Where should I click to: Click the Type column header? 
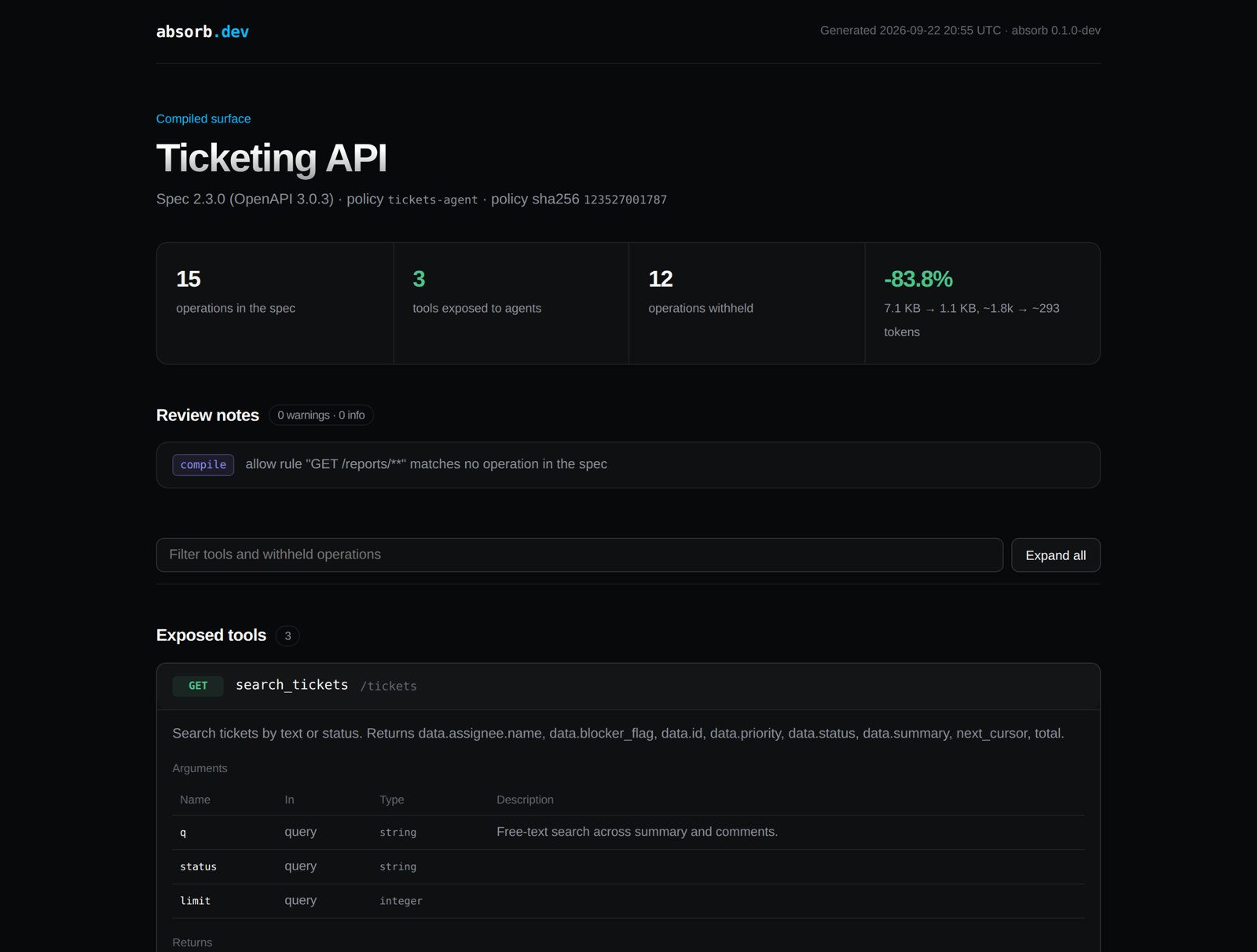tap(391, 800)
